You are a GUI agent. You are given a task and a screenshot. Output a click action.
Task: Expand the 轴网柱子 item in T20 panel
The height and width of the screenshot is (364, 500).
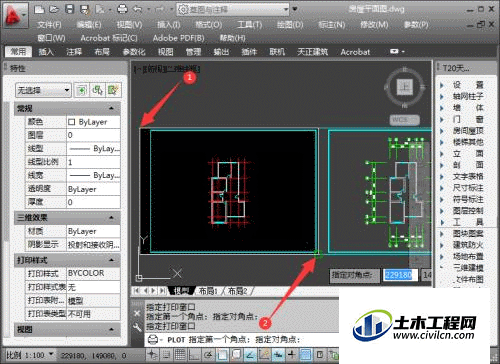pyautogui.click(x=442, y=96)
